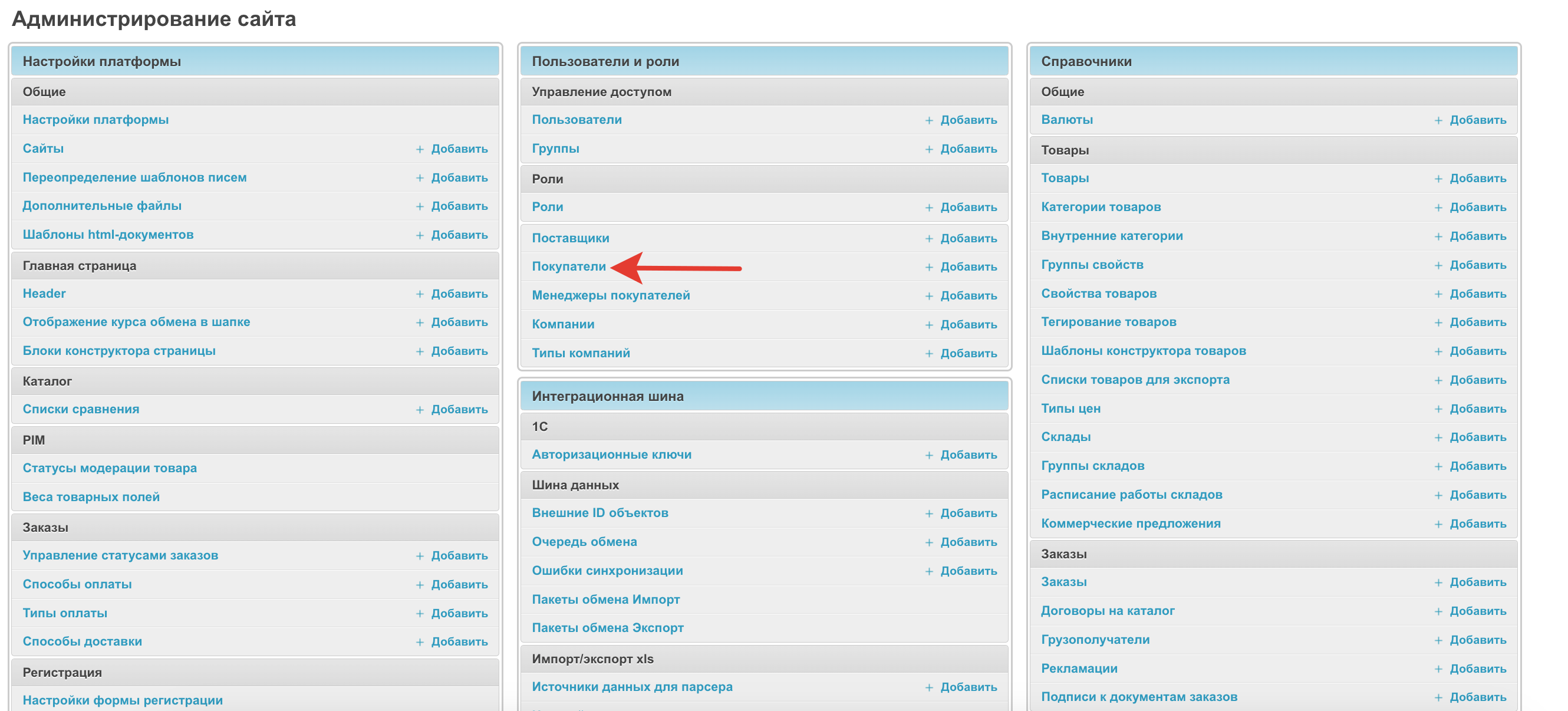The image size is (1568, 711).
Task: Click plus icon in Покупатели row
Action: [x=929, y=267]
